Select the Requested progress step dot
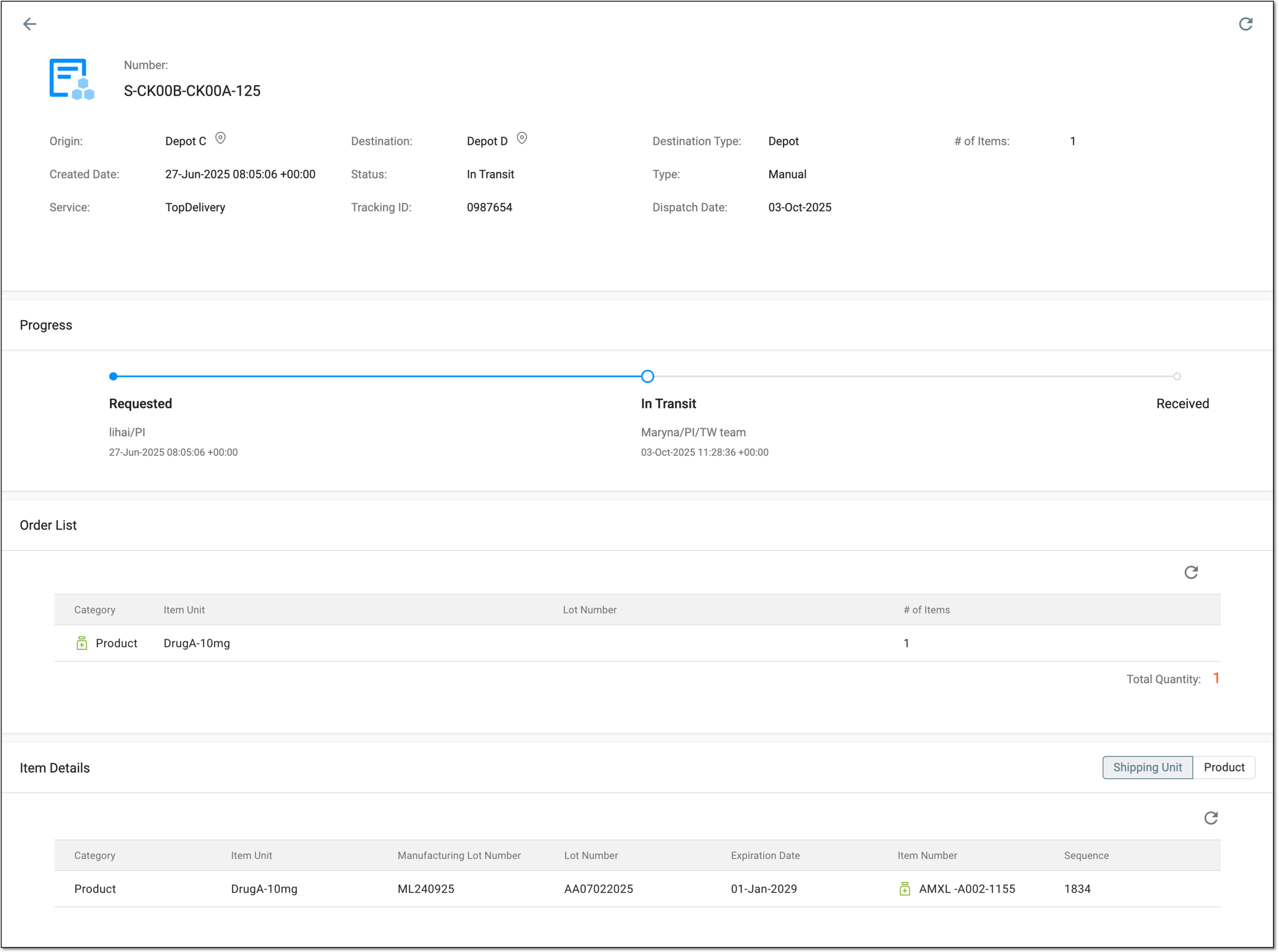 coord(113,376)
